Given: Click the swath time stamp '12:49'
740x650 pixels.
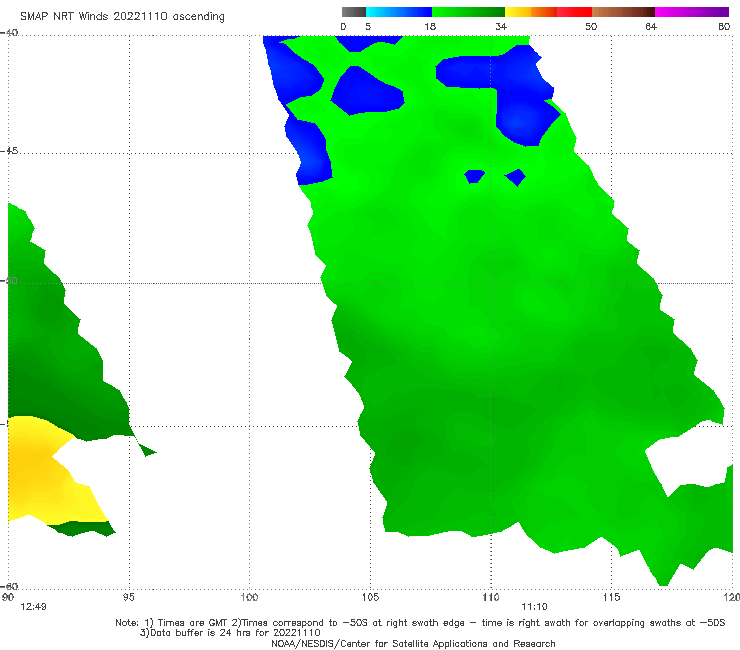Looking at the screenshot, I should click(x=34, y=607).
